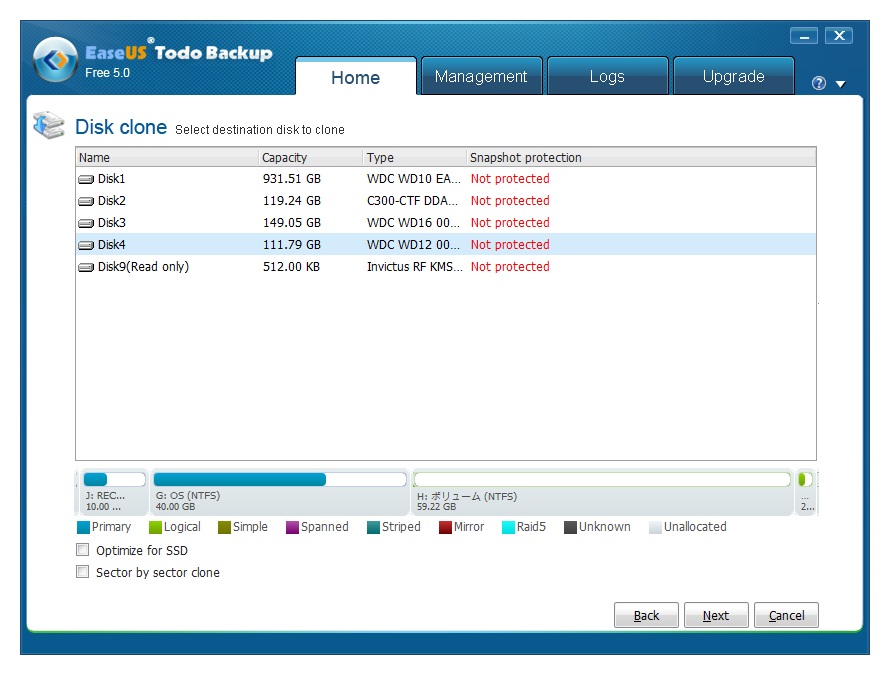Viewport: 890px width, 675px height.
Task: Enable Optimize for SSD checkbox
Action: (x=83, y=550)
